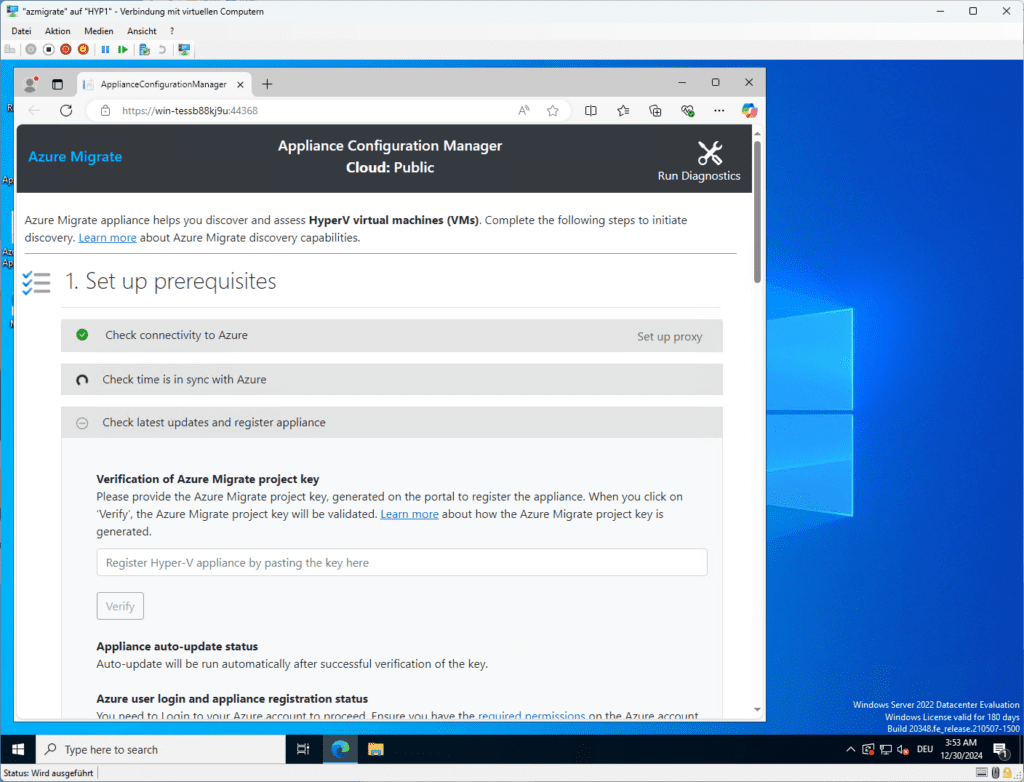The image size is (1024, 782).
Task: Open Browser essentials heart icon
Action: 687,110
